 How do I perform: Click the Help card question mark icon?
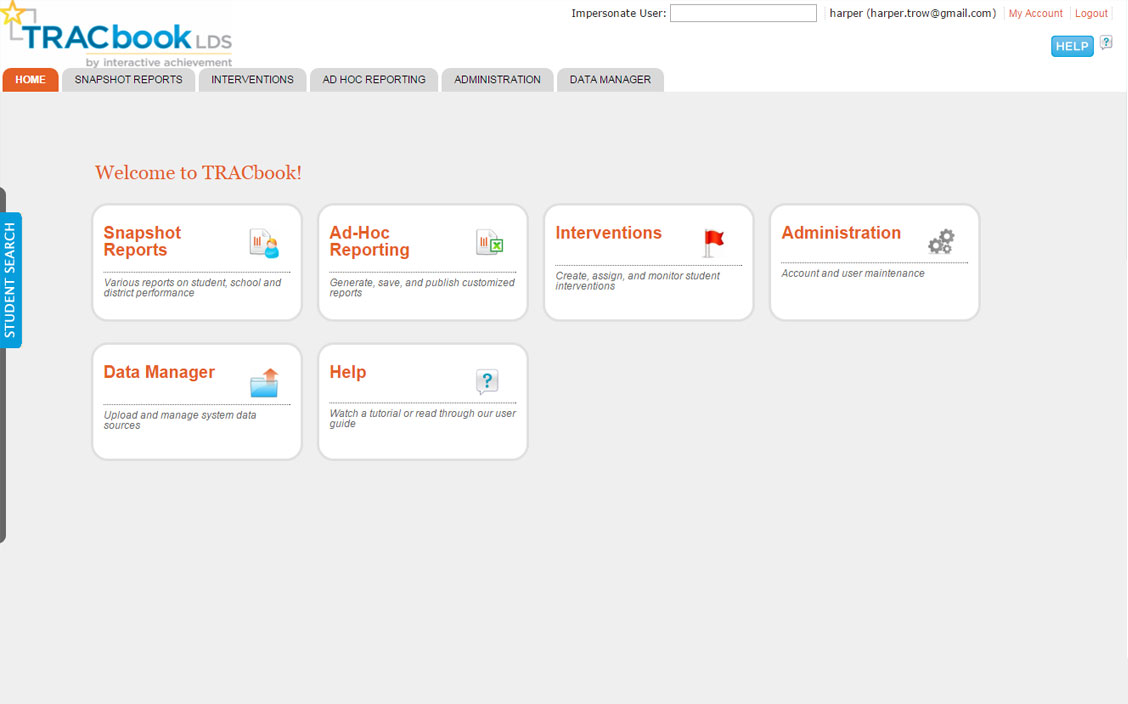coord(487,381)
